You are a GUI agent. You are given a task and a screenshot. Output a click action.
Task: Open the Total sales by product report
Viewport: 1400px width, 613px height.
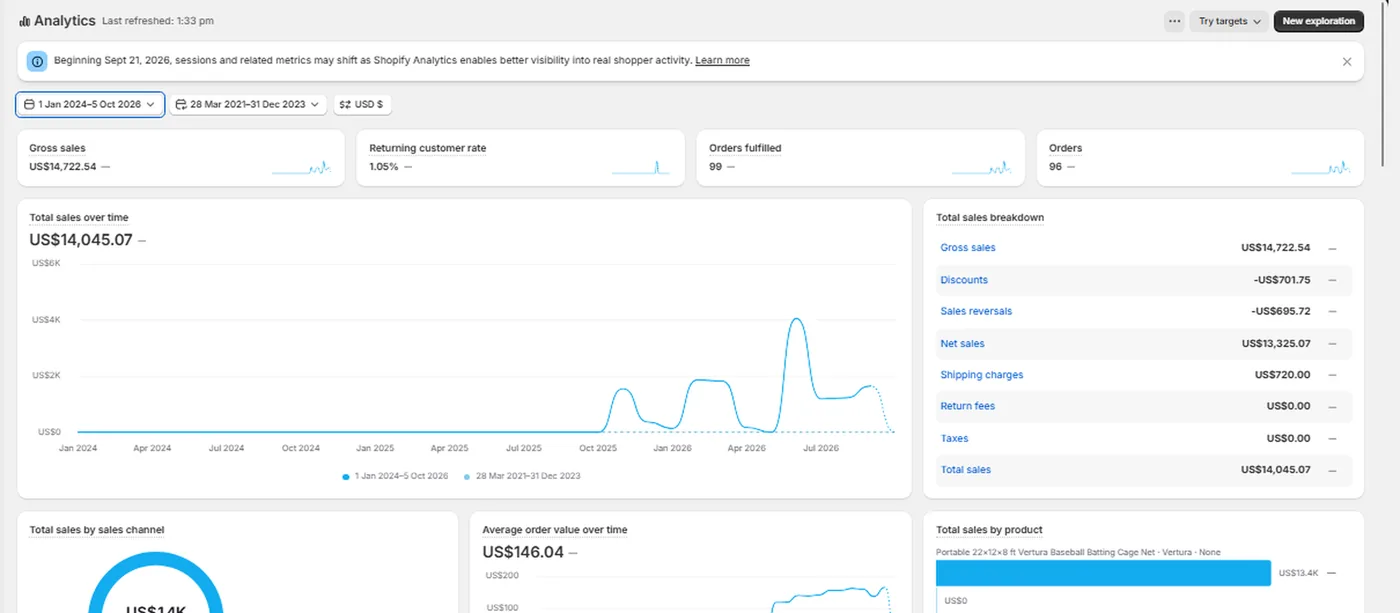coord(989,530)
